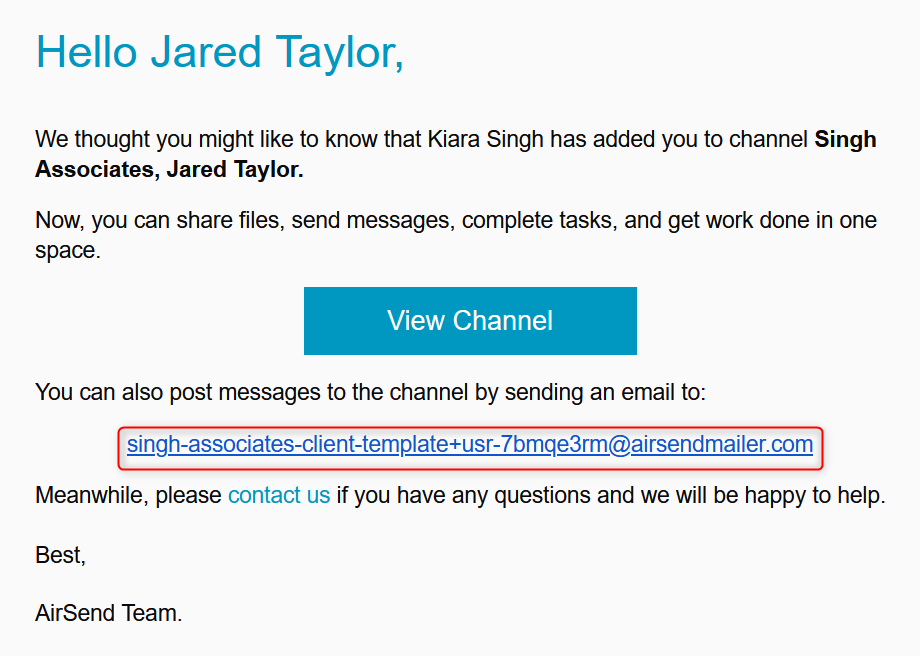Open the View Channel button
The width and height of the screenshot is (920, 656).
click(470, 321)
